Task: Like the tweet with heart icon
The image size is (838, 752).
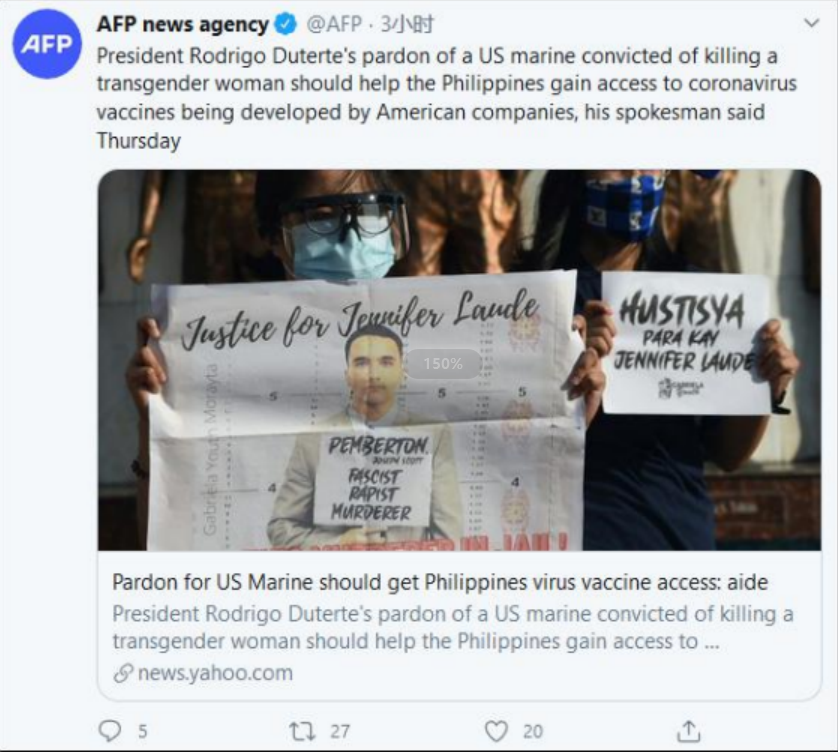Action: coord(495,731)
